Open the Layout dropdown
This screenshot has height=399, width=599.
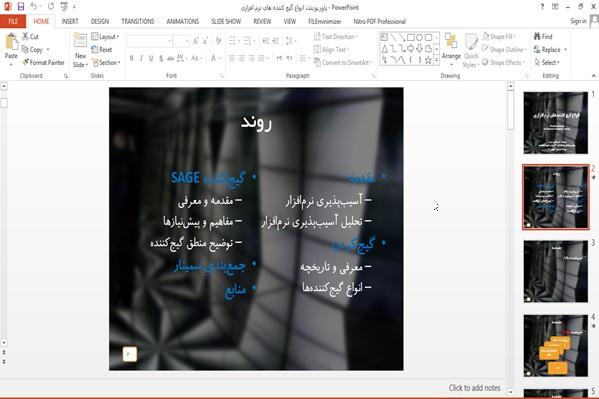click(x=105, y=37)
